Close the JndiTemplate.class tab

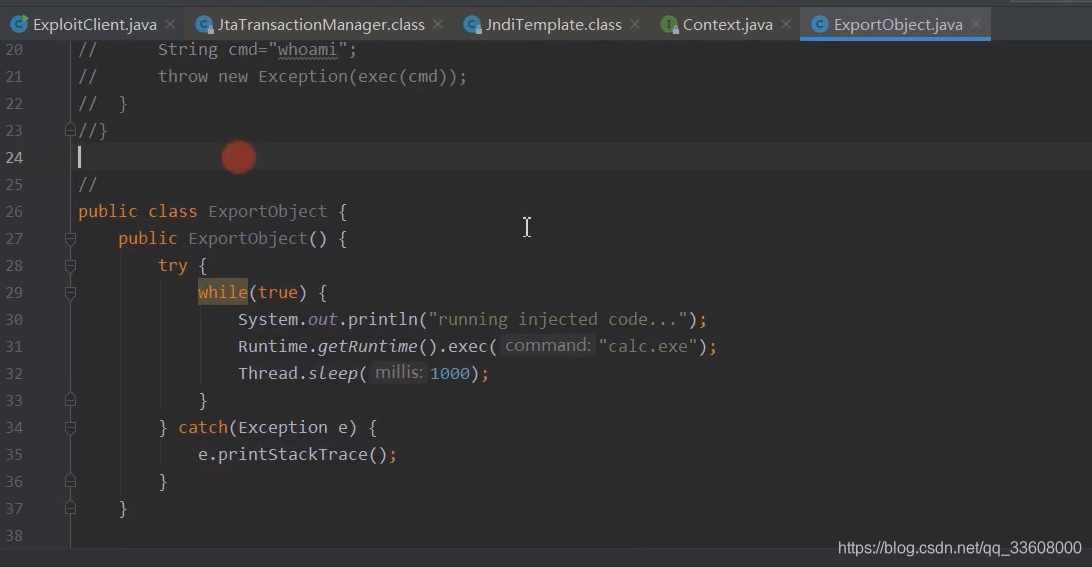(x=634, y=24)
